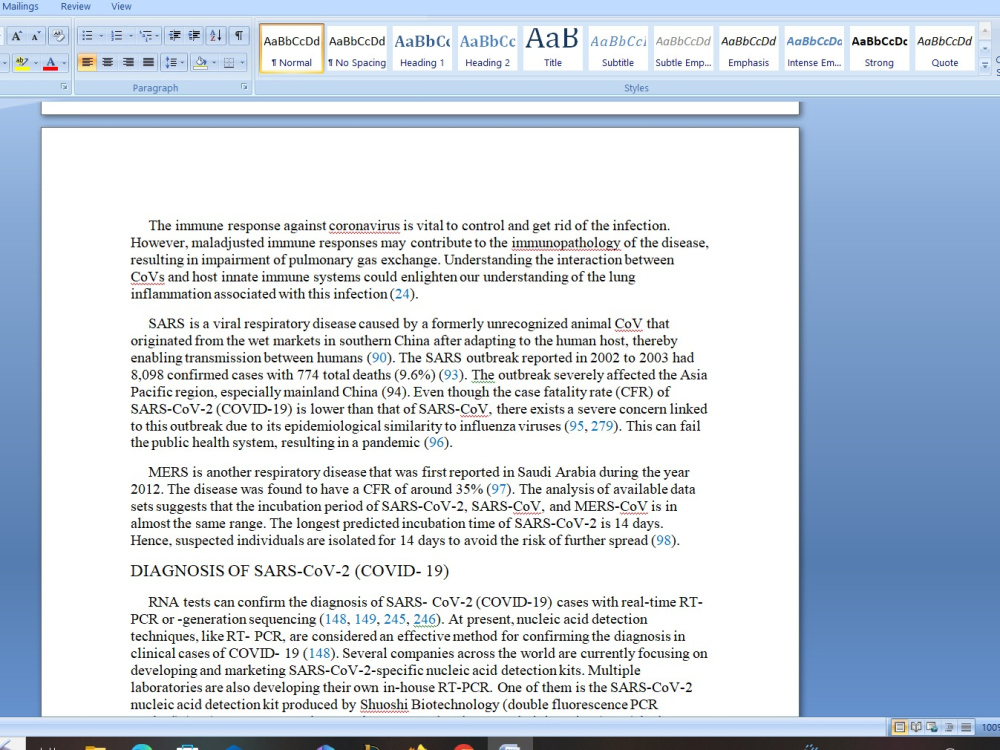This screenshot has height=750, width=1000.
Task: Apply the Heading 2 style
Action: point(487,48)
